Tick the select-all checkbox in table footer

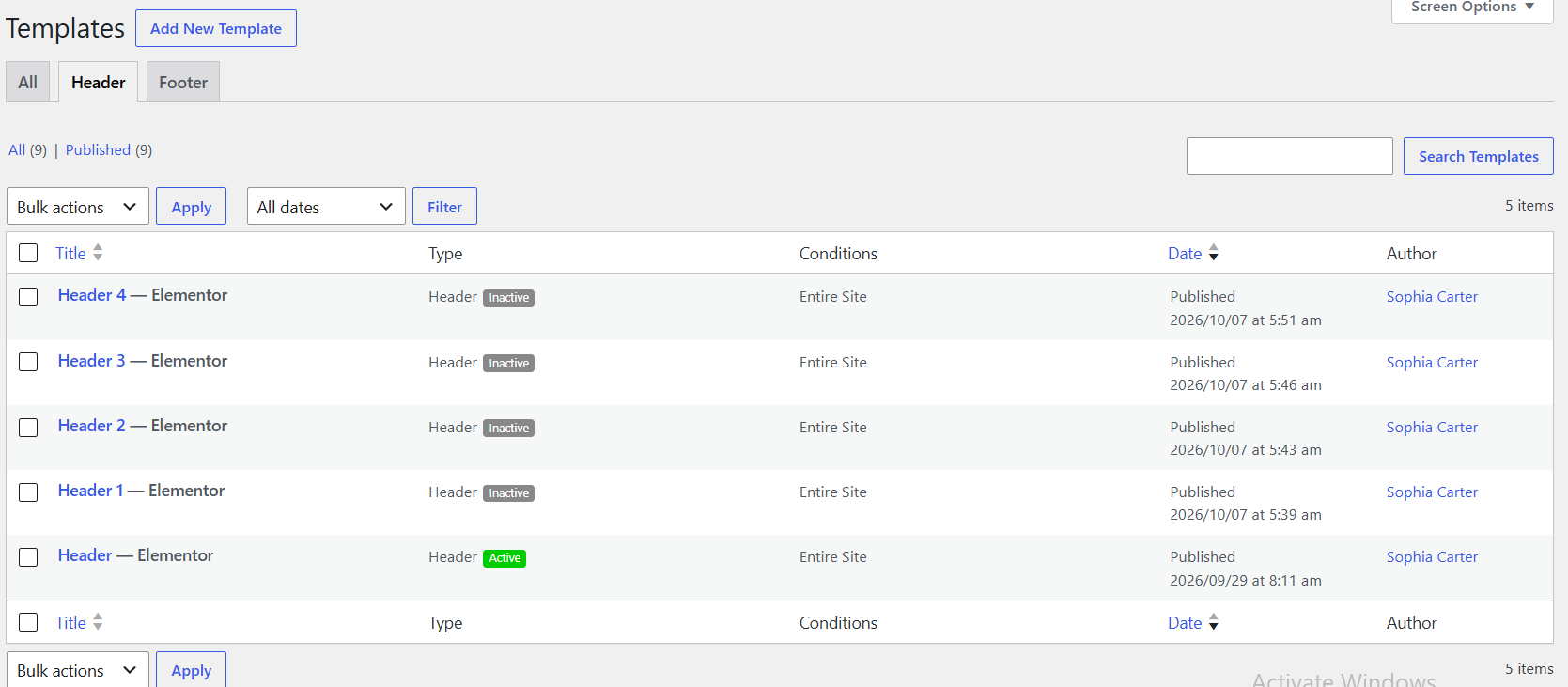coord(28,622)
